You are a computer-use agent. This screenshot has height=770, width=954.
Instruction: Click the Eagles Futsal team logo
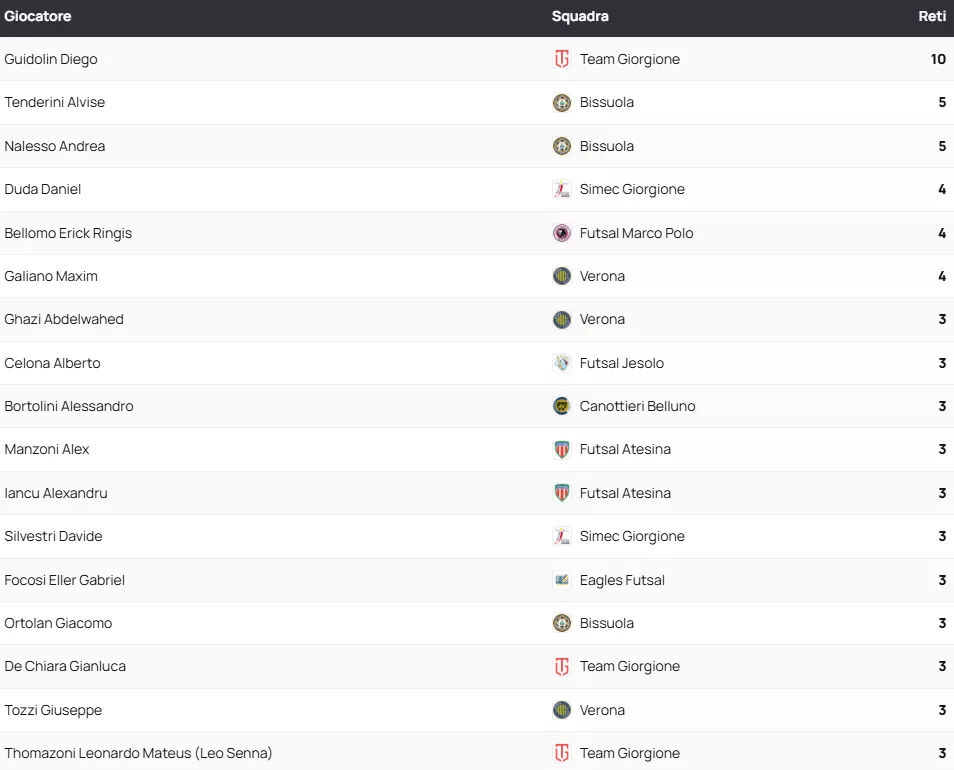coord(562,580)
